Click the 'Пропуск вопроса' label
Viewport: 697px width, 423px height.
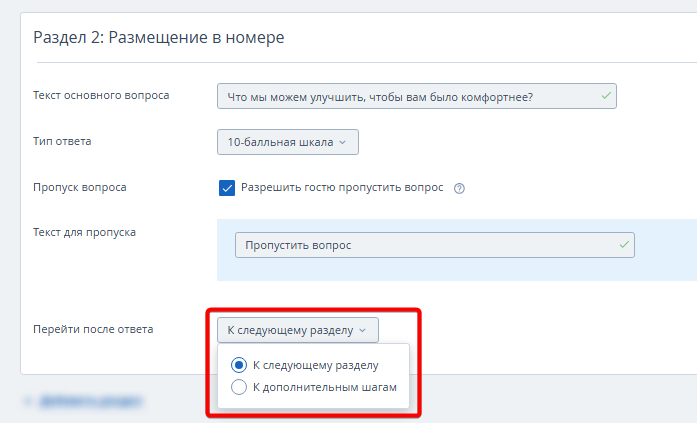tap(80, 187)
